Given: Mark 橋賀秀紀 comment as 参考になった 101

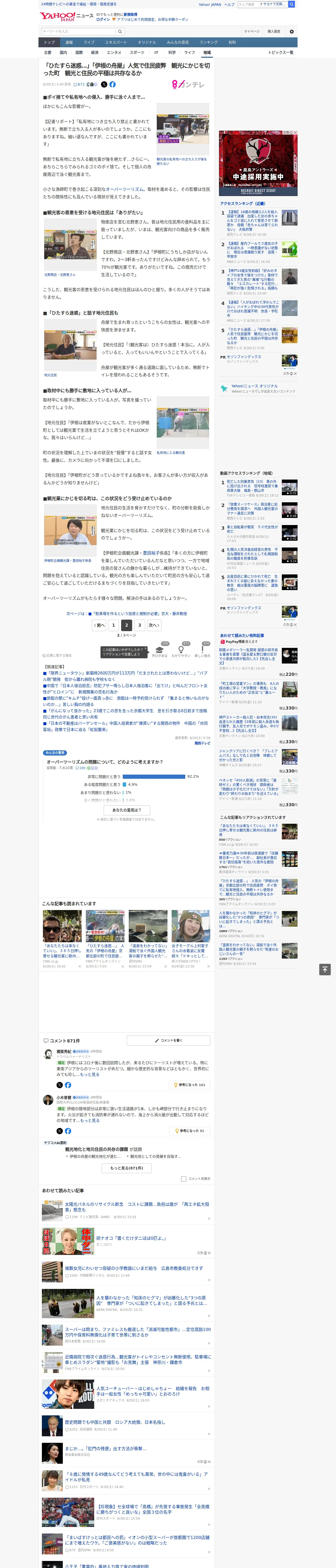Looking at the screenshot, I should click(x=190, y=1085).
